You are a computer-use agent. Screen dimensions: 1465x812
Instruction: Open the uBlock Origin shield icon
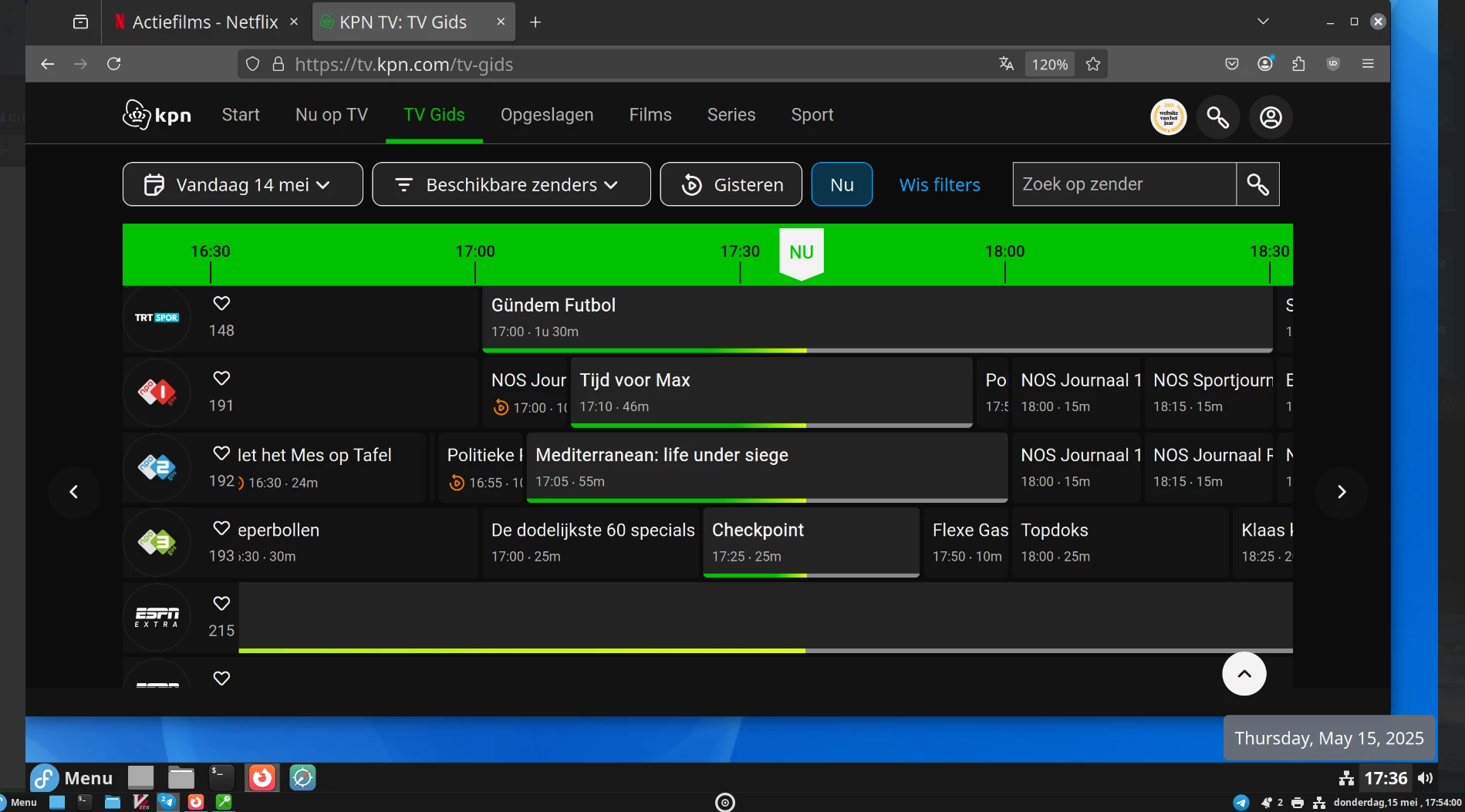1333,64
